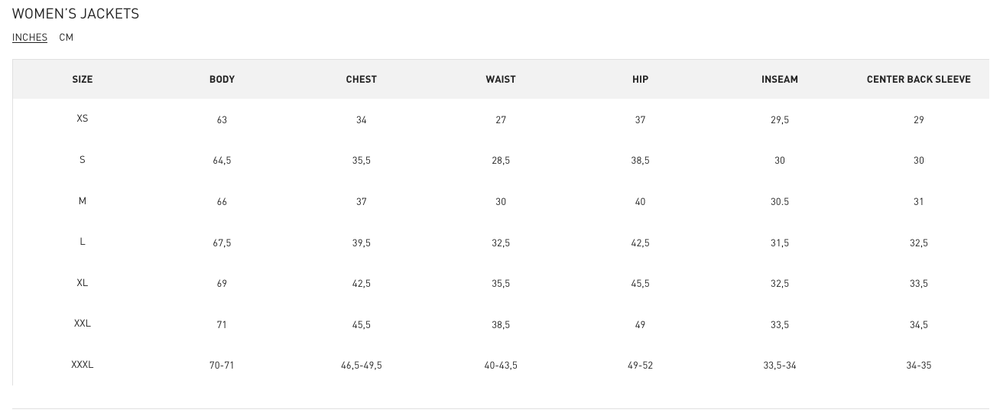
Task: Click the XXXL chest value 46,5-49,5
Action: tap(361, 366)
